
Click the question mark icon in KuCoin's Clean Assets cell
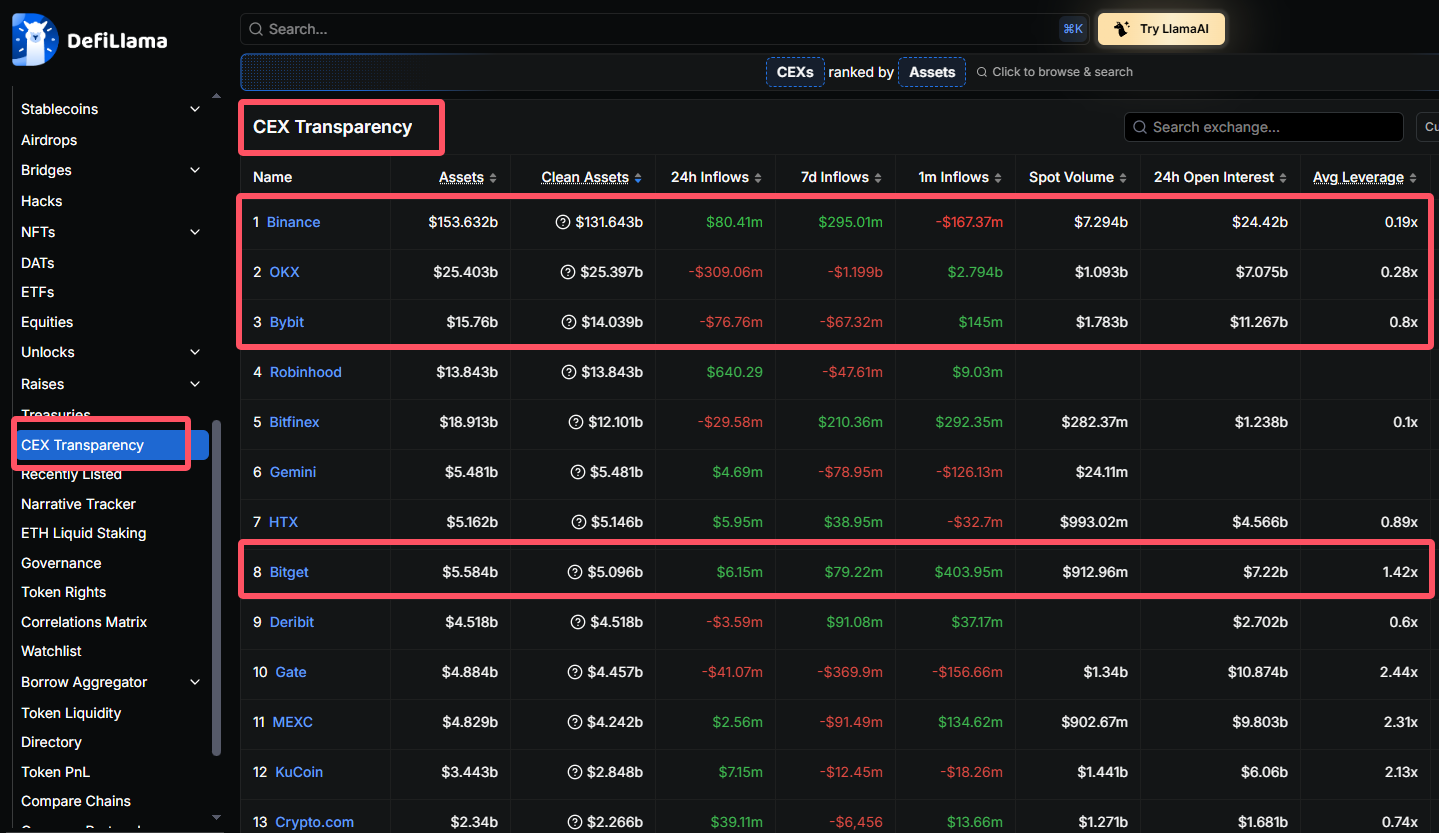click(x=574, y=772)
